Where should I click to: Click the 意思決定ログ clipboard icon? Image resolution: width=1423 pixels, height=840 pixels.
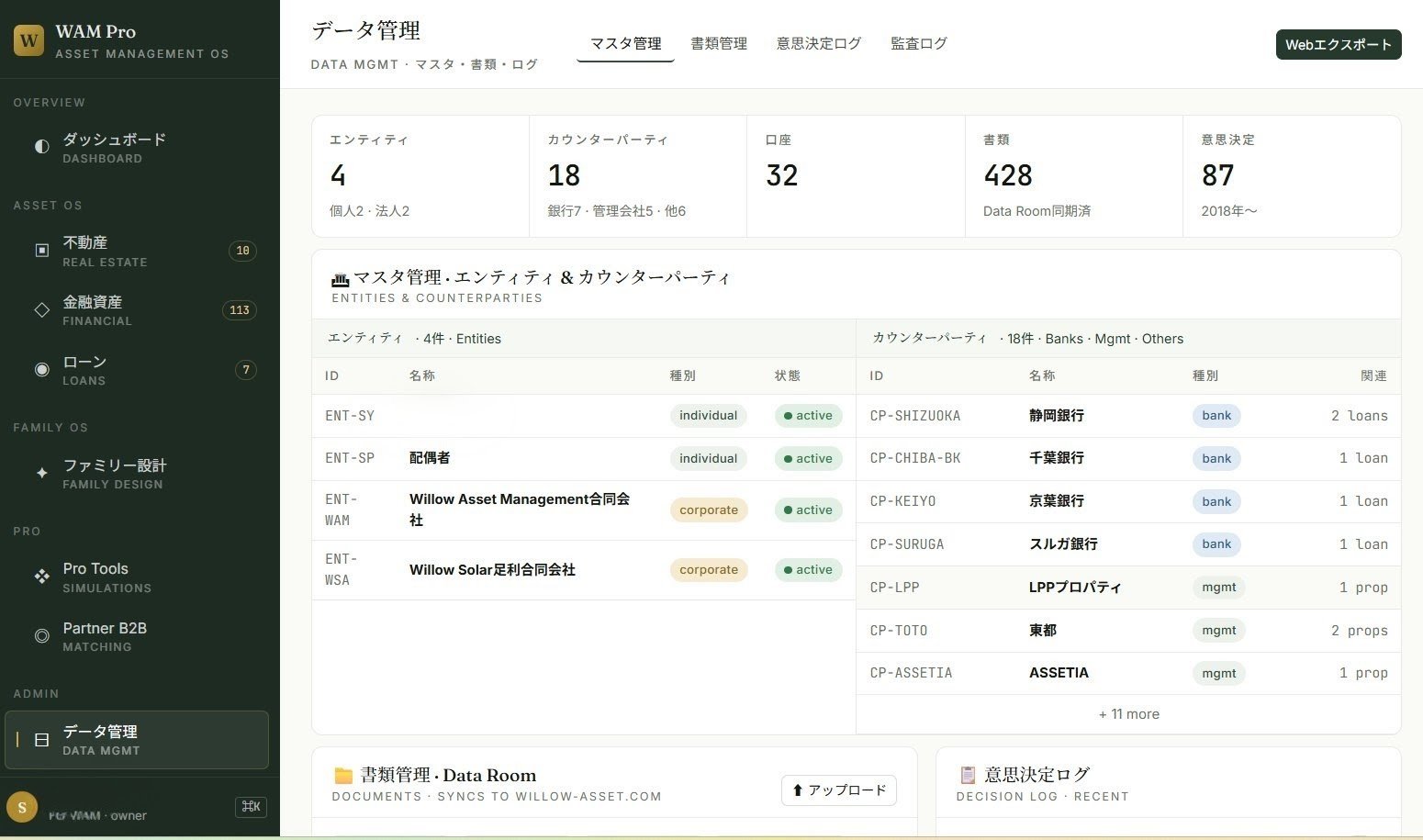click(967, 774)
